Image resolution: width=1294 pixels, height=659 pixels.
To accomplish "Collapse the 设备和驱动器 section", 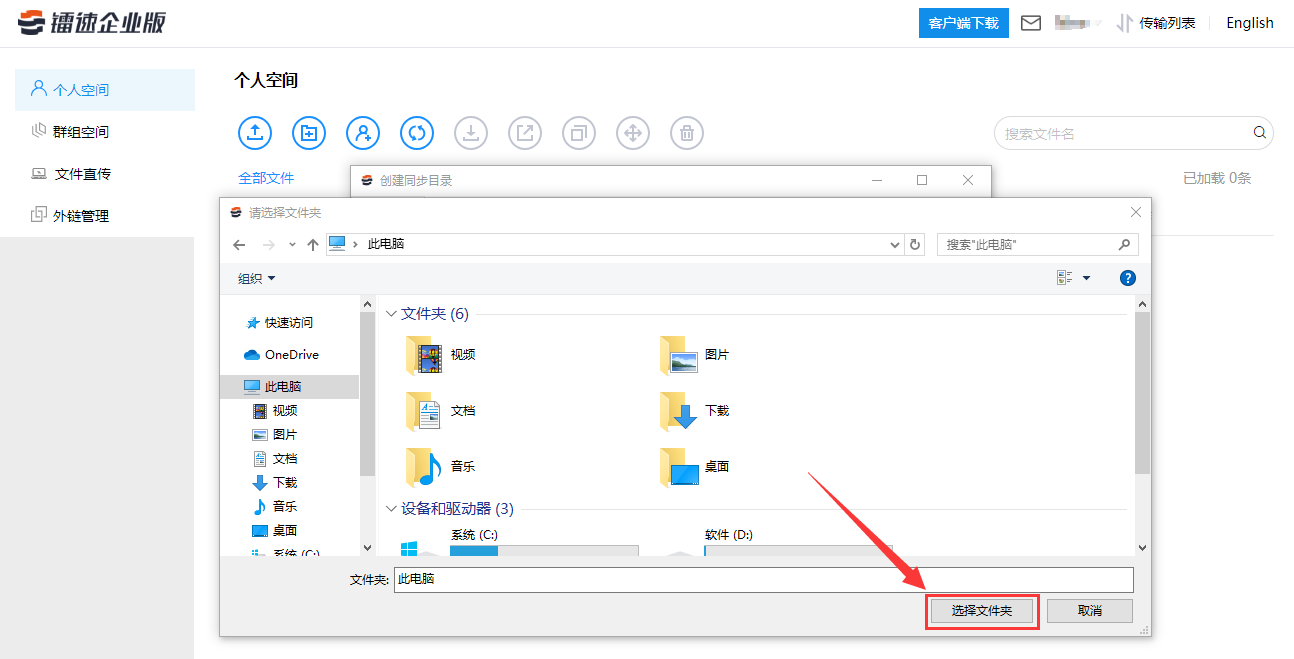I will tap(391, 508).
